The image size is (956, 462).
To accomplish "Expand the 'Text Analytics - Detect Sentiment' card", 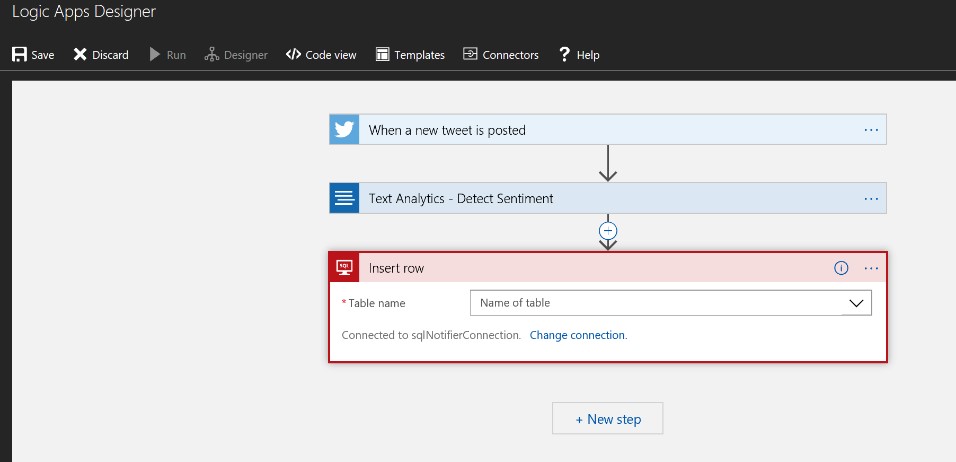I will click(x=608, y=198).
